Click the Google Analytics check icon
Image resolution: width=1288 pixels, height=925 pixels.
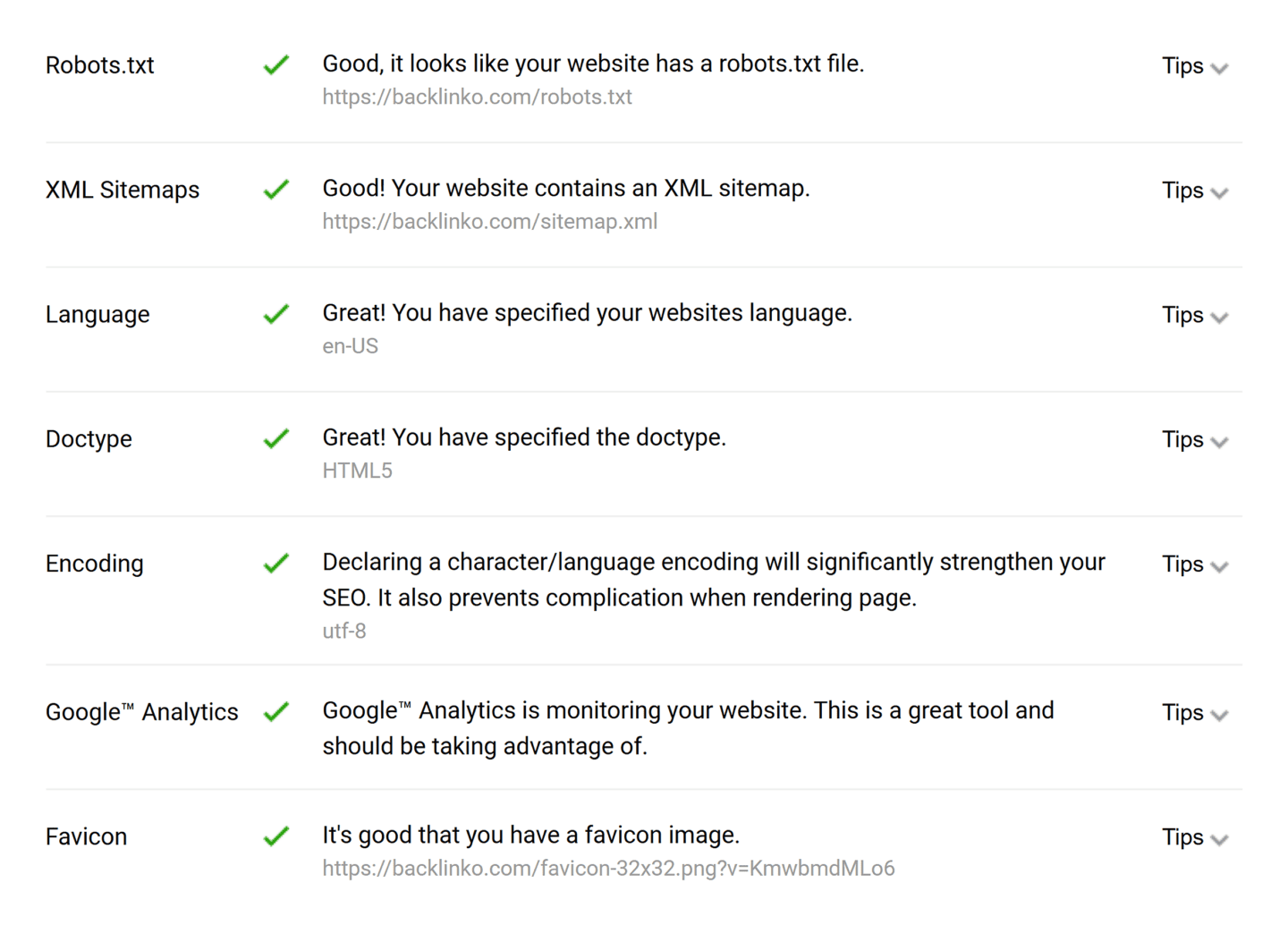276,710
